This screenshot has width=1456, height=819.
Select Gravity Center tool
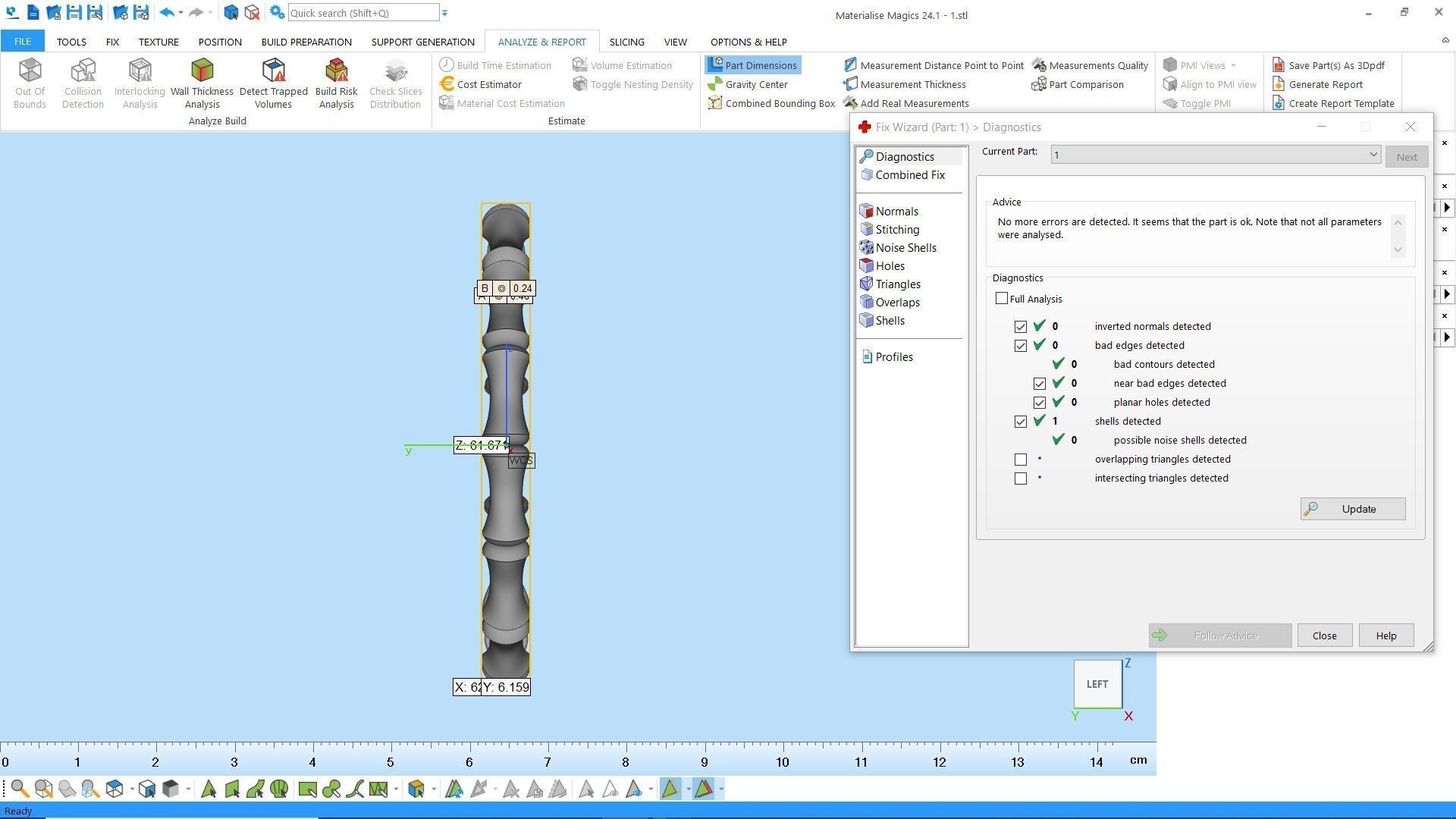755,84
